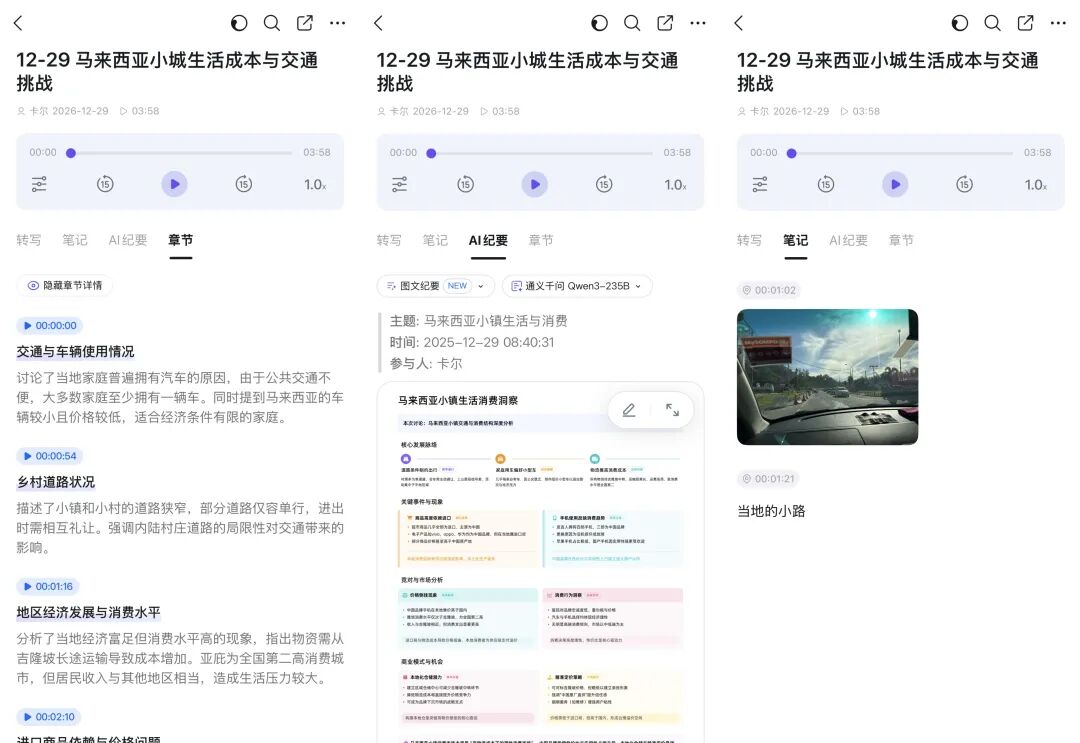1080x743 pixels.
Task: Tap the contrast/theme circle icon in header
Action: pos(238,22)
